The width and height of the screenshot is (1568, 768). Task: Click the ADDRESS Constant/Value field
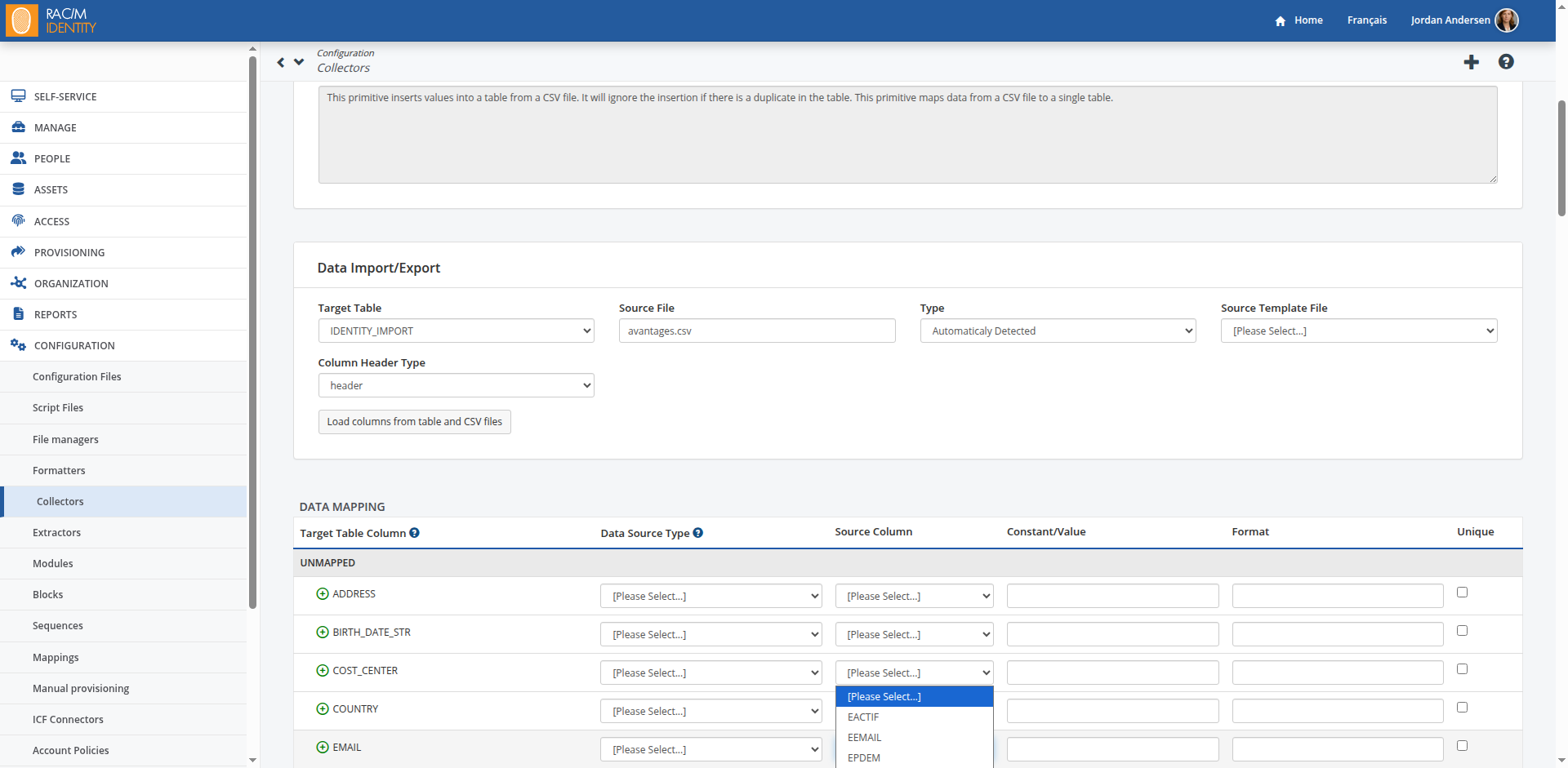(x=1112, y=596)
